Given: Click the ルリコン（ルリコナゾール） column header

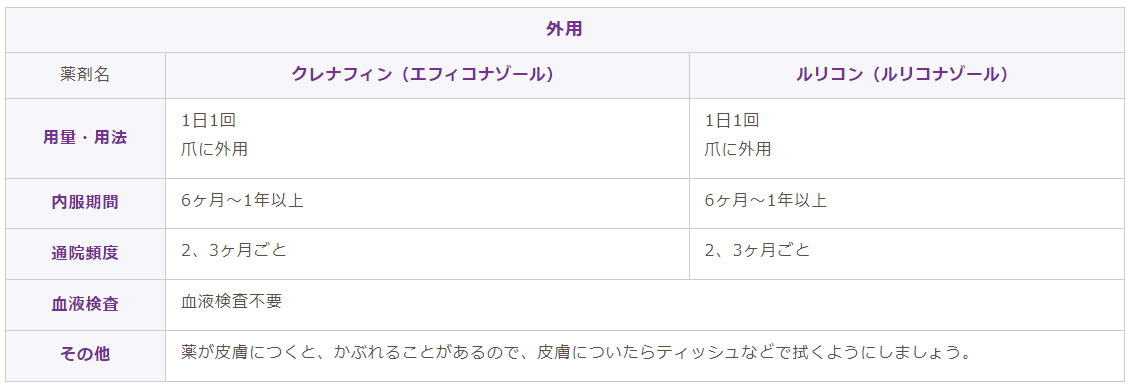Looking at the screenshot, I should 905,75.
